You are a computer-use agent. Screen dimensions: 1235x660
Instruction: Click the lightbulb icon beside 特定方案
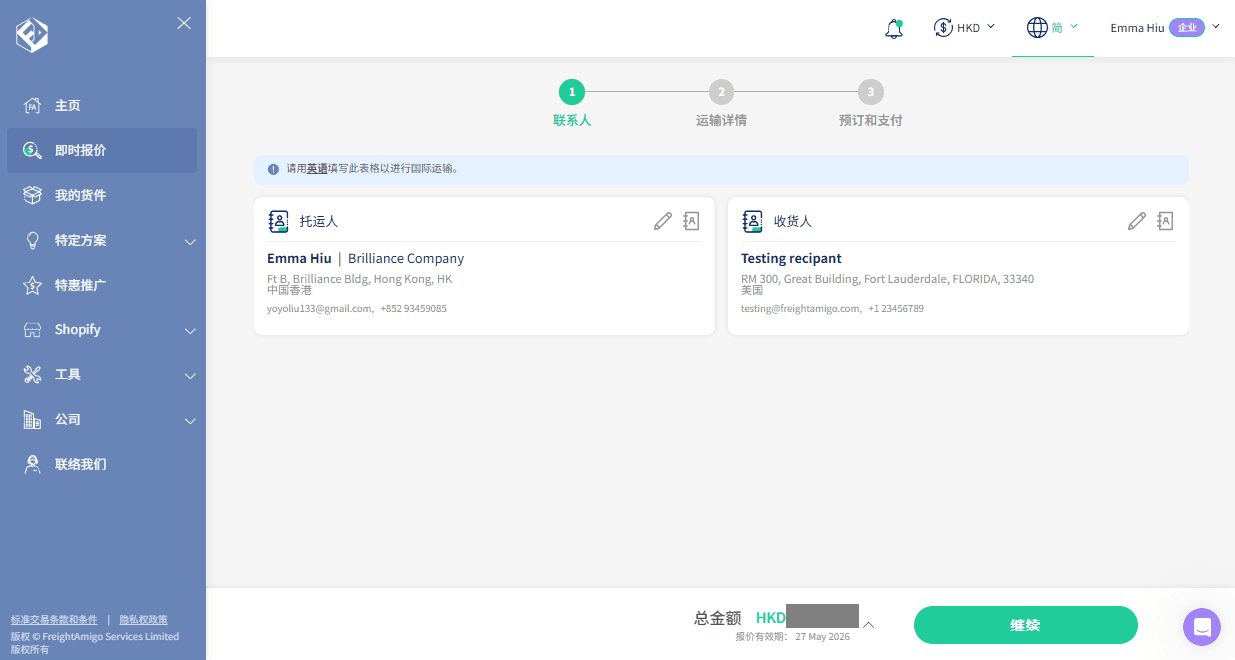tap(32, 241)
